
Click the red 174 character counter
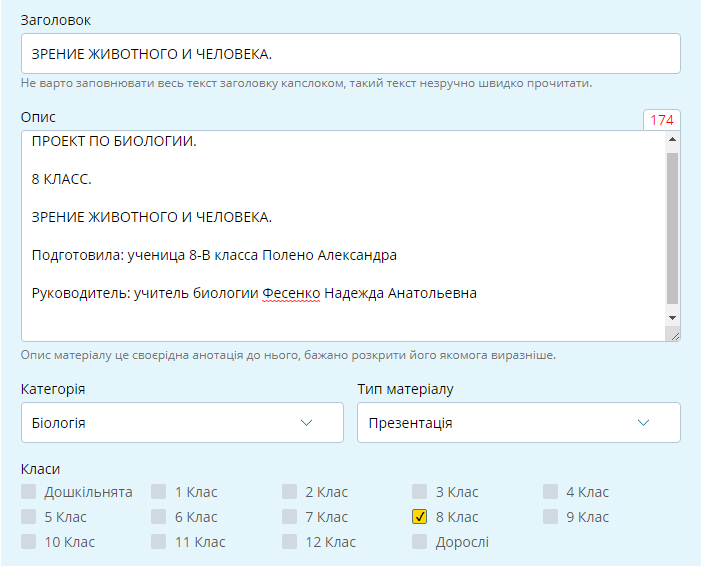pos(662,120)
